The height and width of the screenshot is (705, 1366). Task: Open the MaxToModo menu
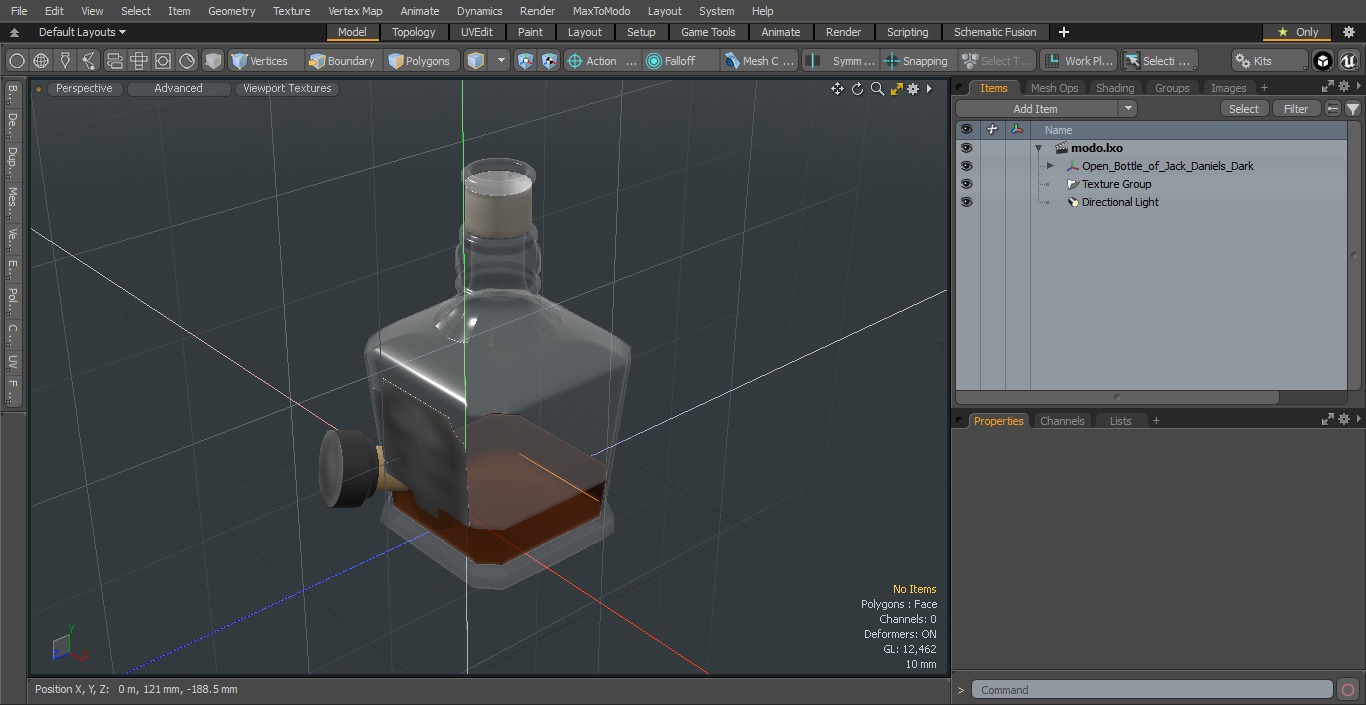601,11
